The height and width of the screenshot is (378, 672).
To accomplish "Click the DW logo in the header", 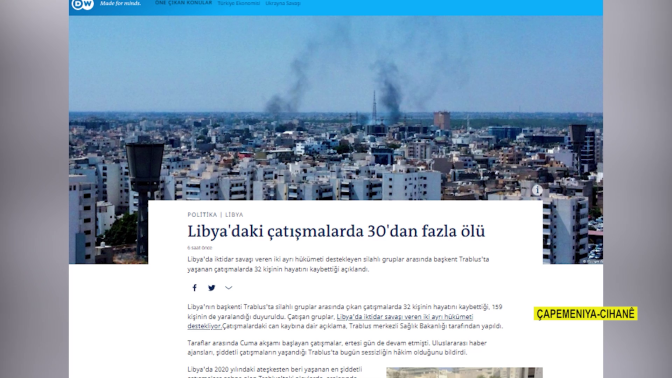I will click(82, 4).
